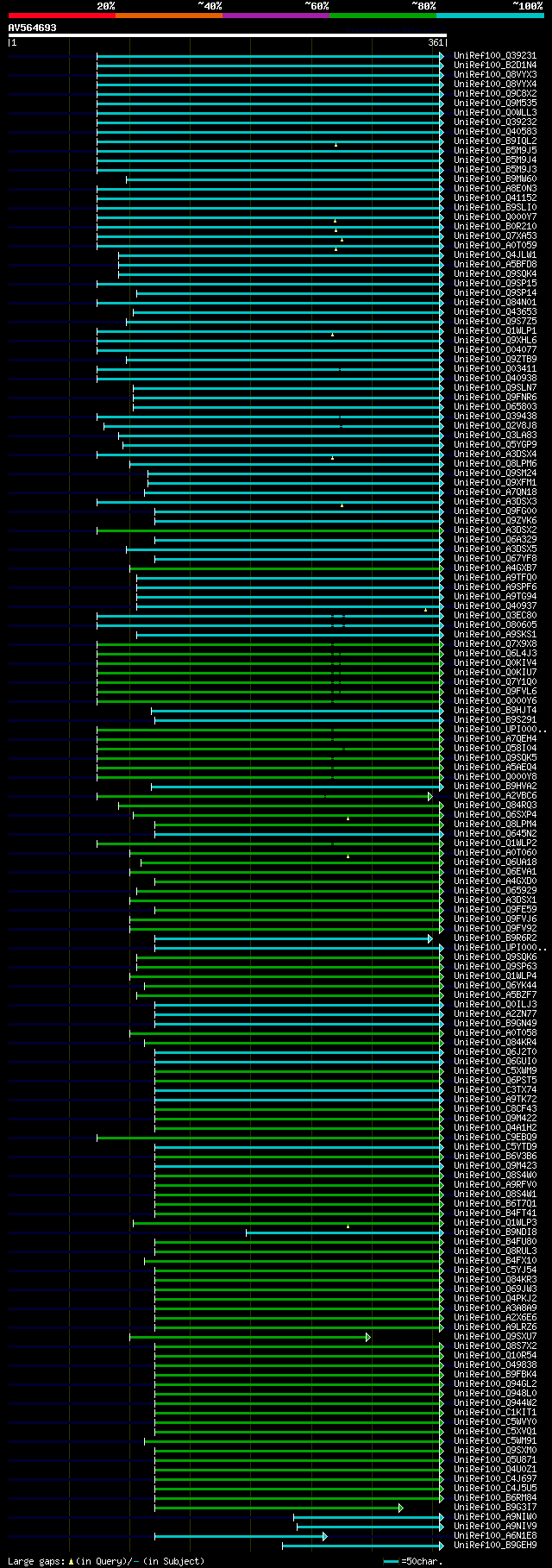Select the UniRef100_O65803 label
552x1568 pixels.
pyautogui.click(x=495, y=407)
